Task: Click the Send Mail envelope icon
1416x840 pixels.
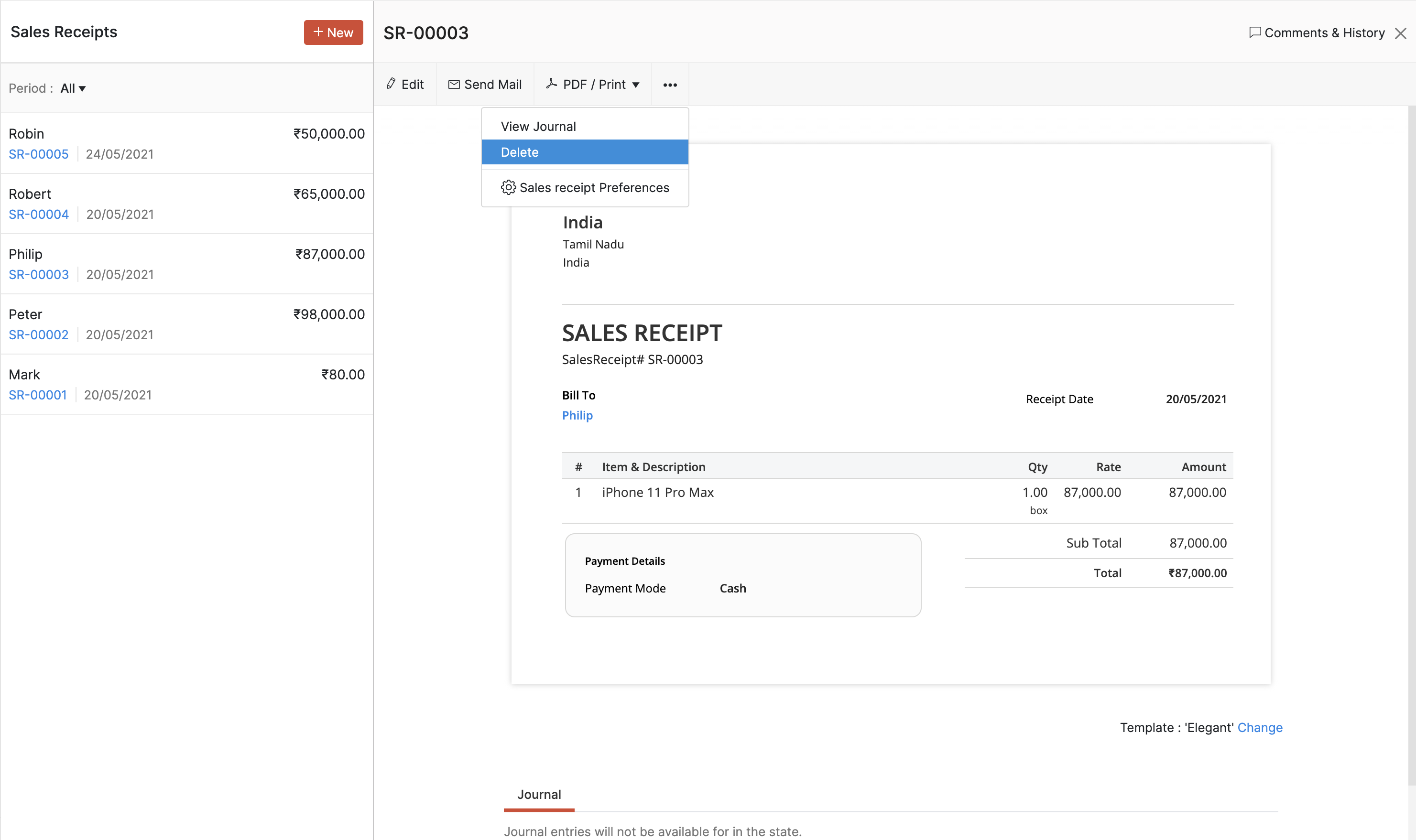Action: click(454, 85)
